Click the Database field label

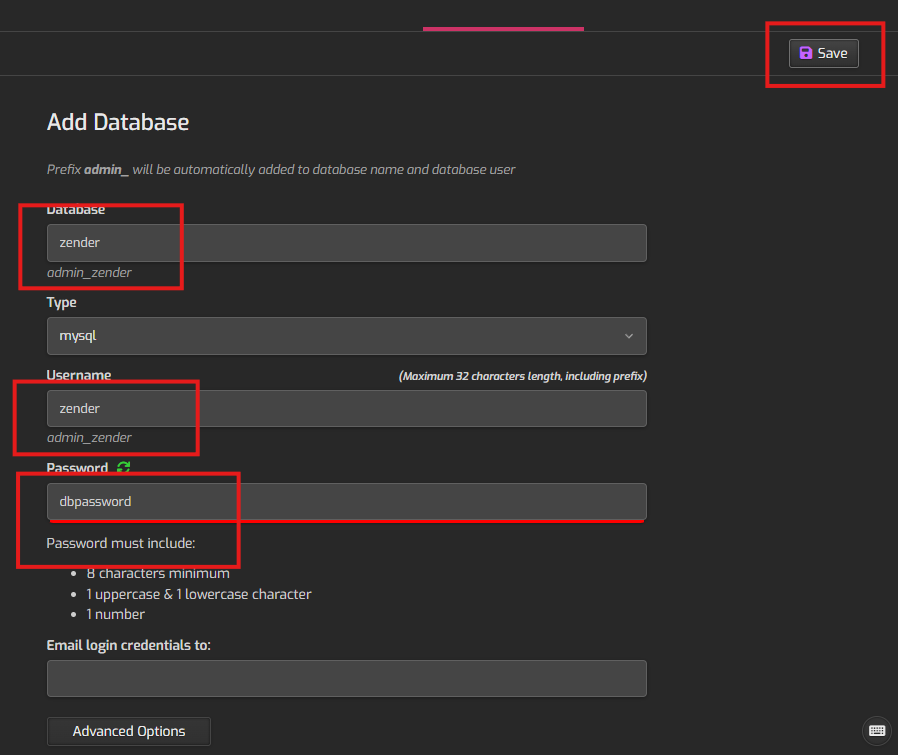click(x=76, y=210)
